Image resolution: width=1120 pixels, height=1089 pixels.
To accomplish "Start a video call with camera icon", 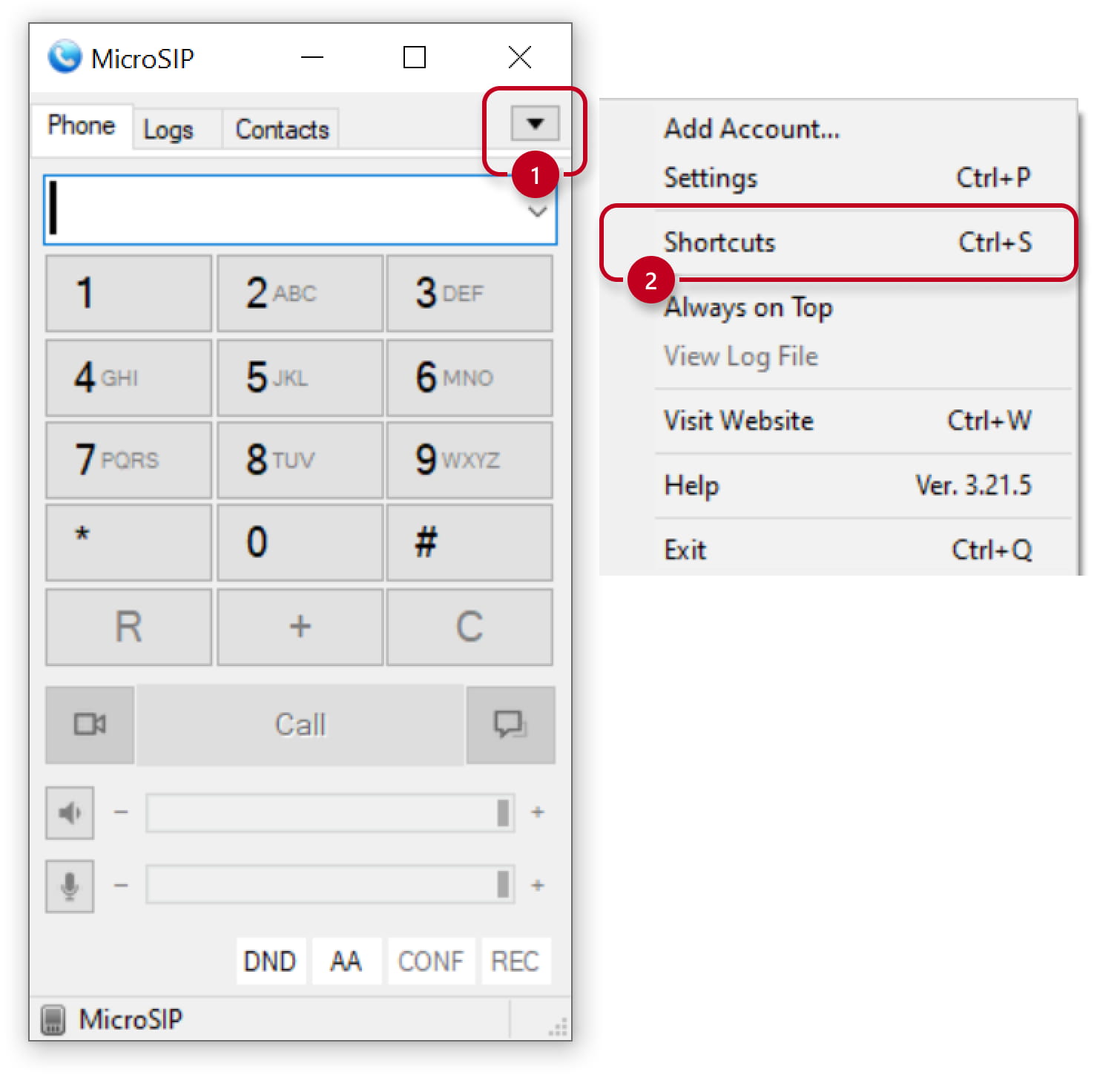I will (90, 724).
